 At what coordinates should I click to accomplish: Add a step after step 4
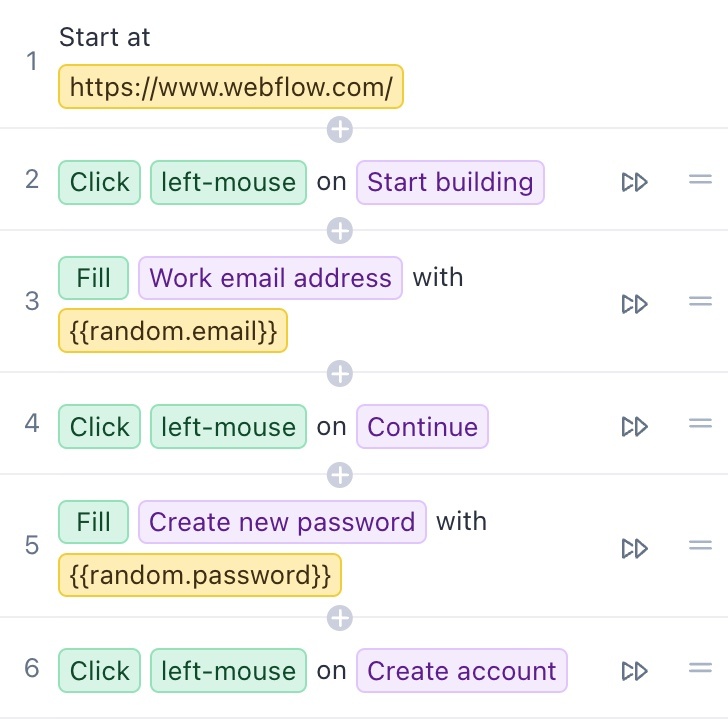click(340, 475)
